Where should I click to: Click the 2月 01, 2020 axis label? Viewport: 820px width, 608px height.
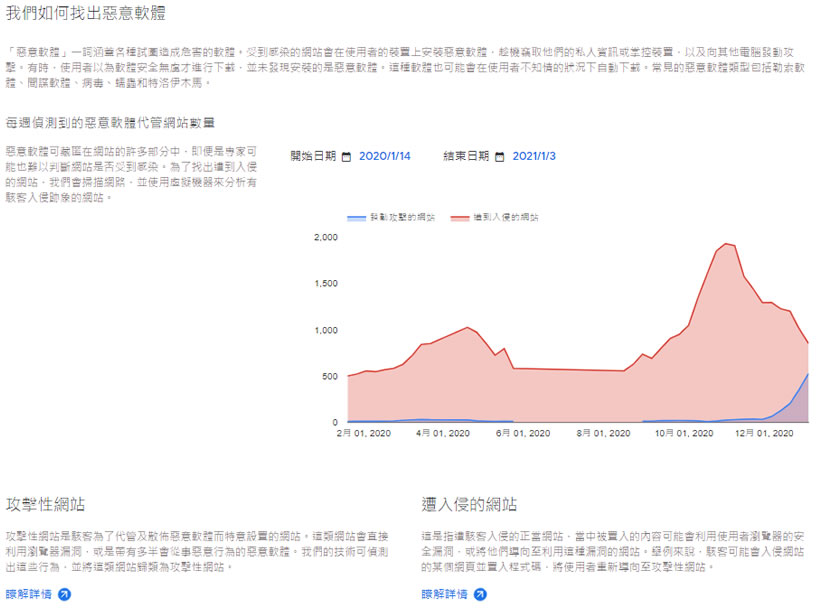tap(363, 433)
